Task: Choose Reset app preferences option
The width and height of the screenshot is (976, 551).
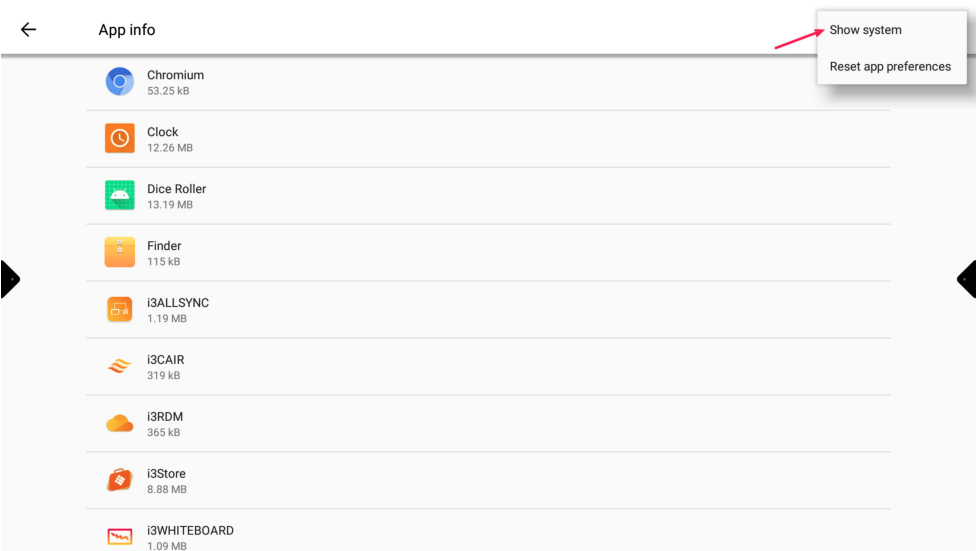Action: tap(890, 67)
